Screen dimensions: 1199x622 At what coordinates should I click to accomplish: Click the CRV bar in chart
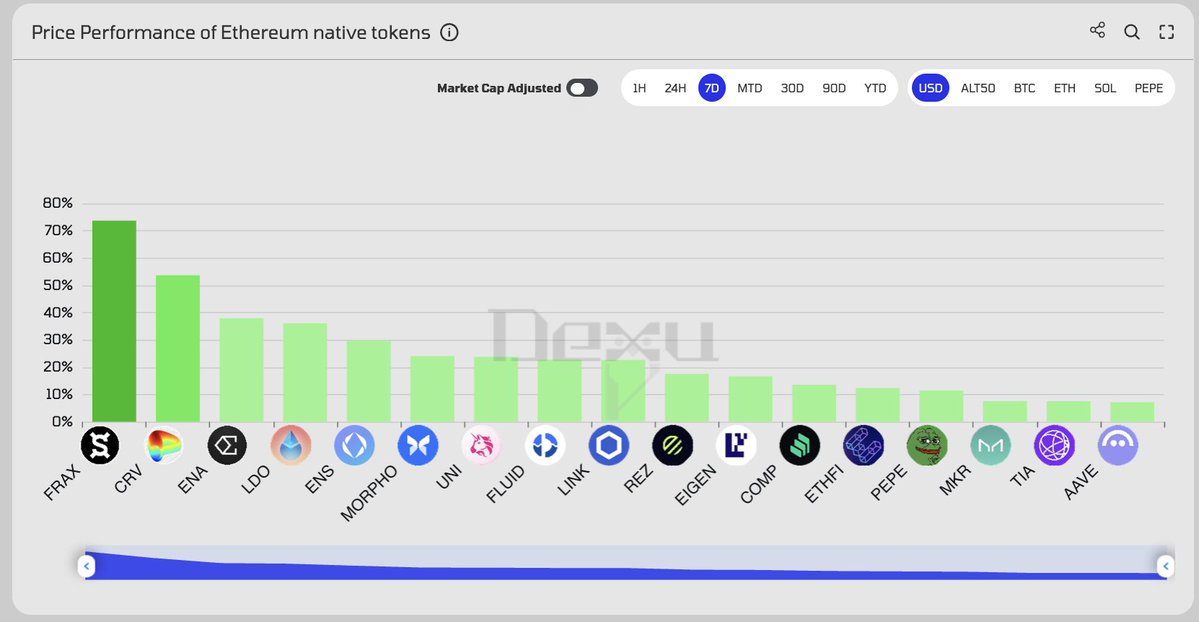(x=177, y=348)
